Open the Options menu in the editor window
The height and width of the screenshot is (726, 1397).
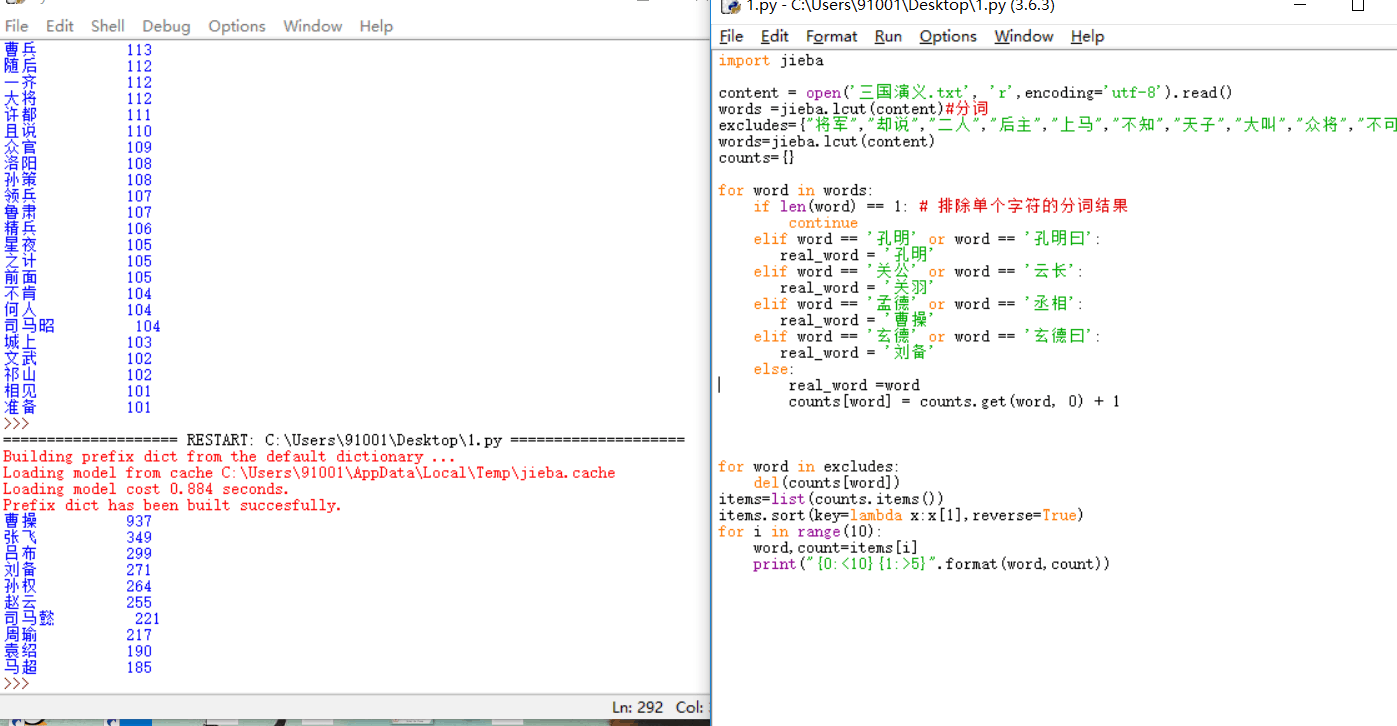coord(947,36)
